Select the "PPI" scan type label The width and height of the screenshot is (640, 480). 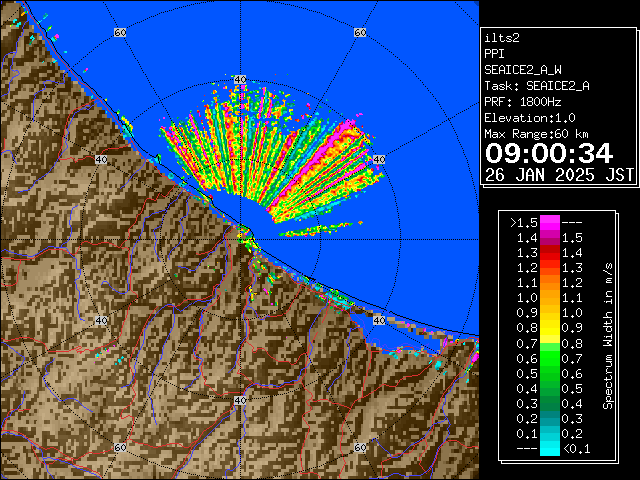coord(494,54)
